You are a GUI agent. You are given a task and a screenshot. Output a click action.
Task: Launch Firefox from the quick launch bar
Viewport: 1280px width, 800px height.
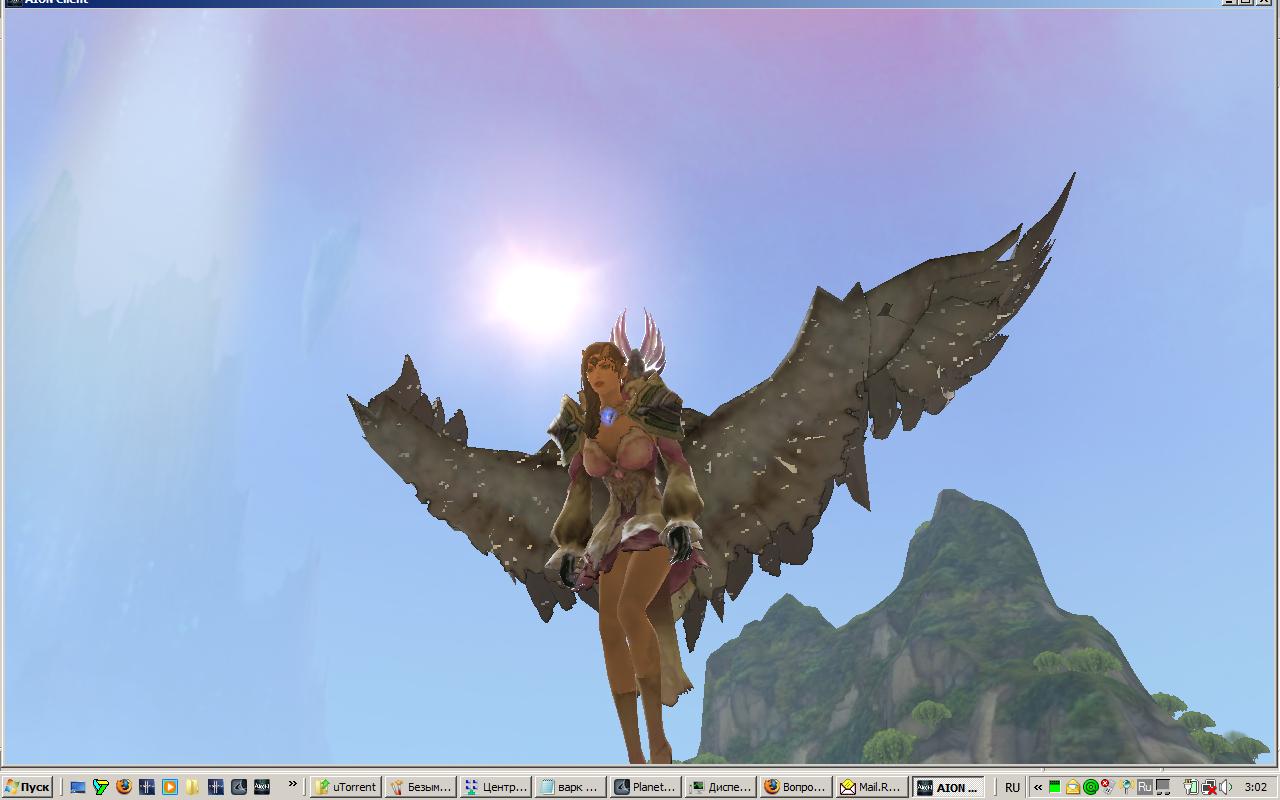[x=124, y=787]
